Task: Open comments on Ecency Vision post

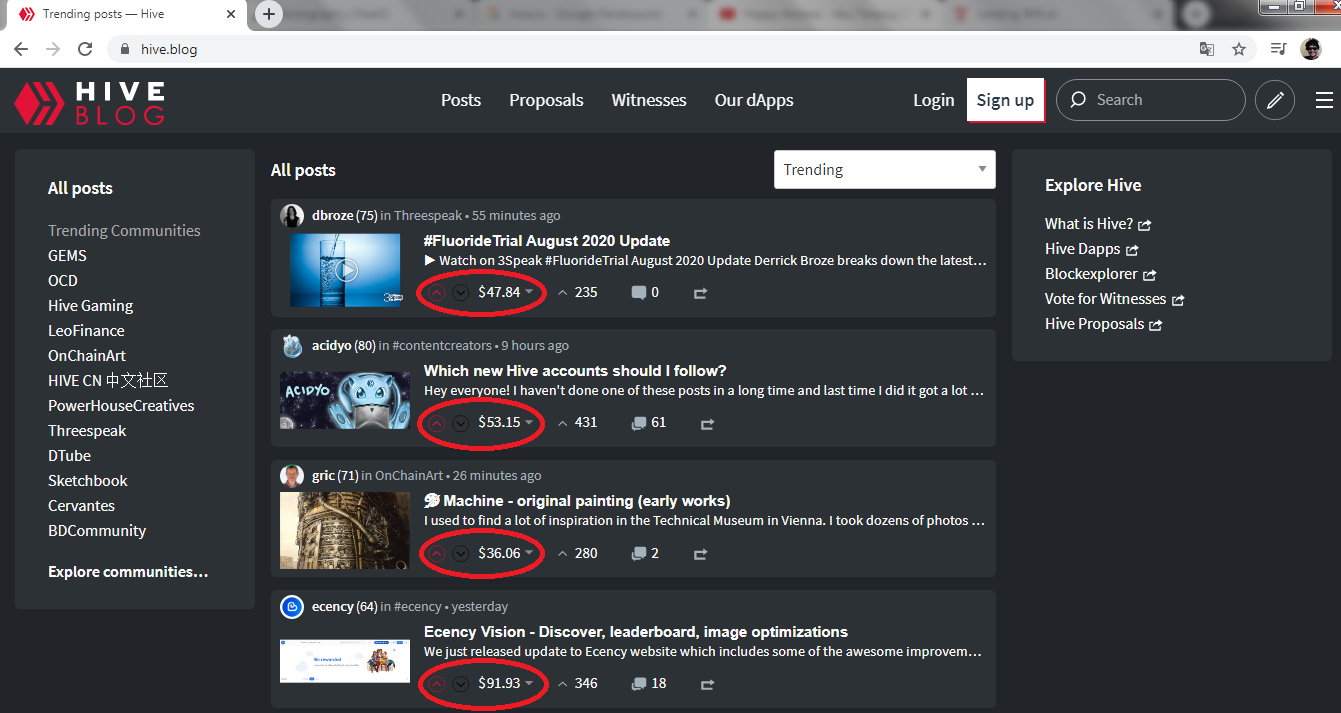Action: (x=648, y=684)
